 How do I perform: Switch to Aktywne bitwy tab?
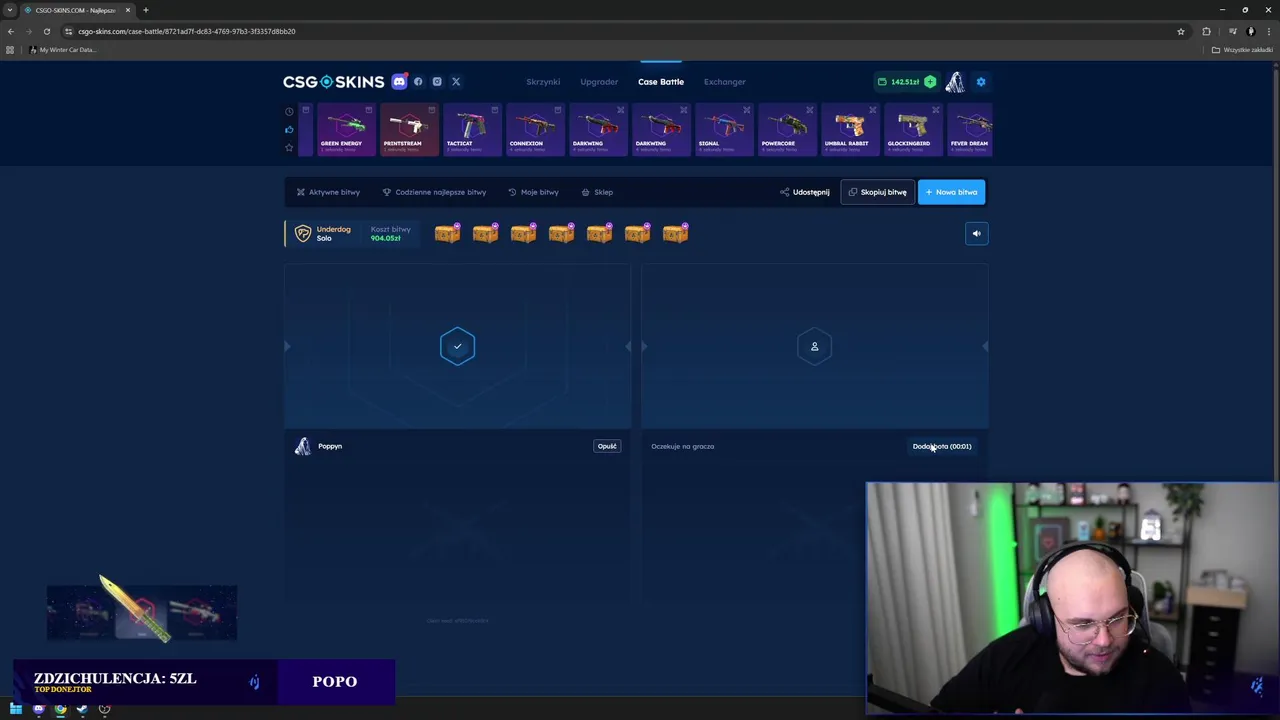point(328,192)
